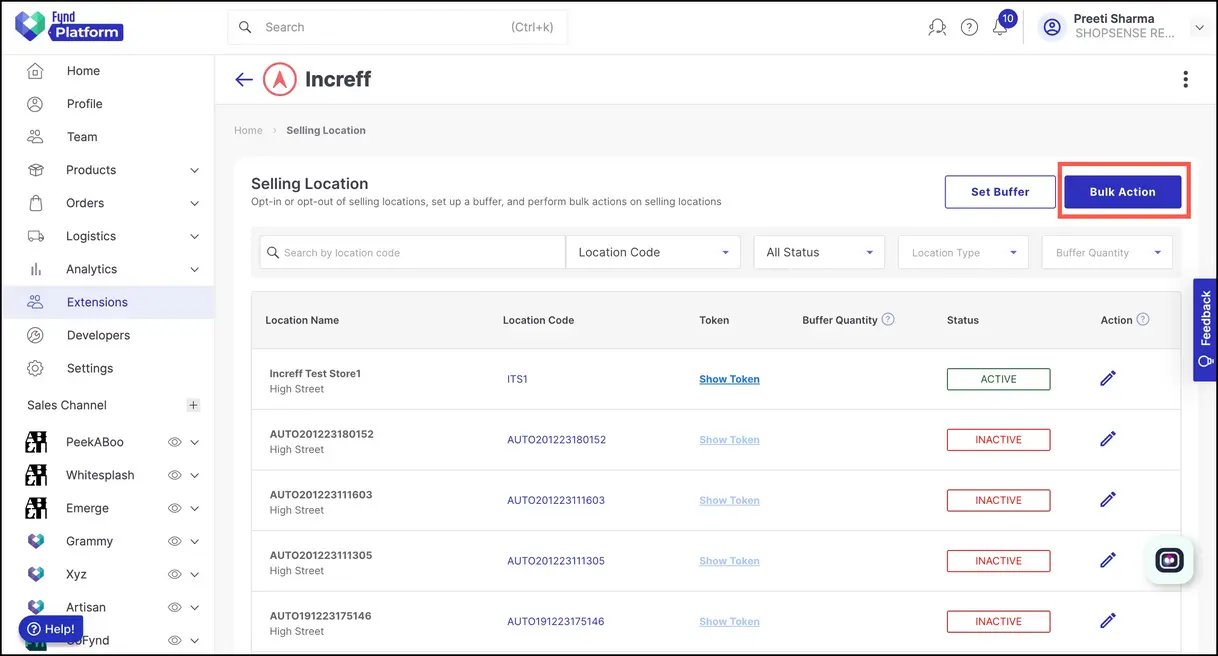Open the All Status dropdown
This screenshot has width=1218, height=656.
[x=819, y=252]
